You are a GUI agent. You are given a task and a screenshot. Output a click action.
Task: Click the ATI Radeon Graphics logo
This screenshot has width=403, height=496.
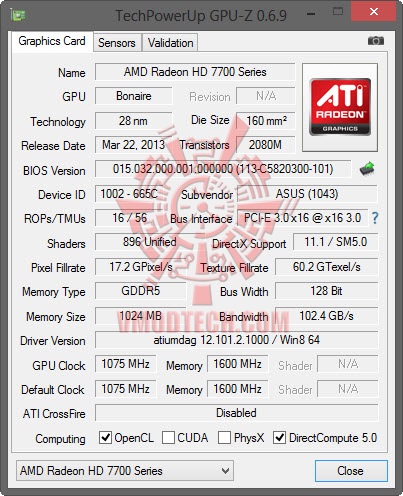340,107
